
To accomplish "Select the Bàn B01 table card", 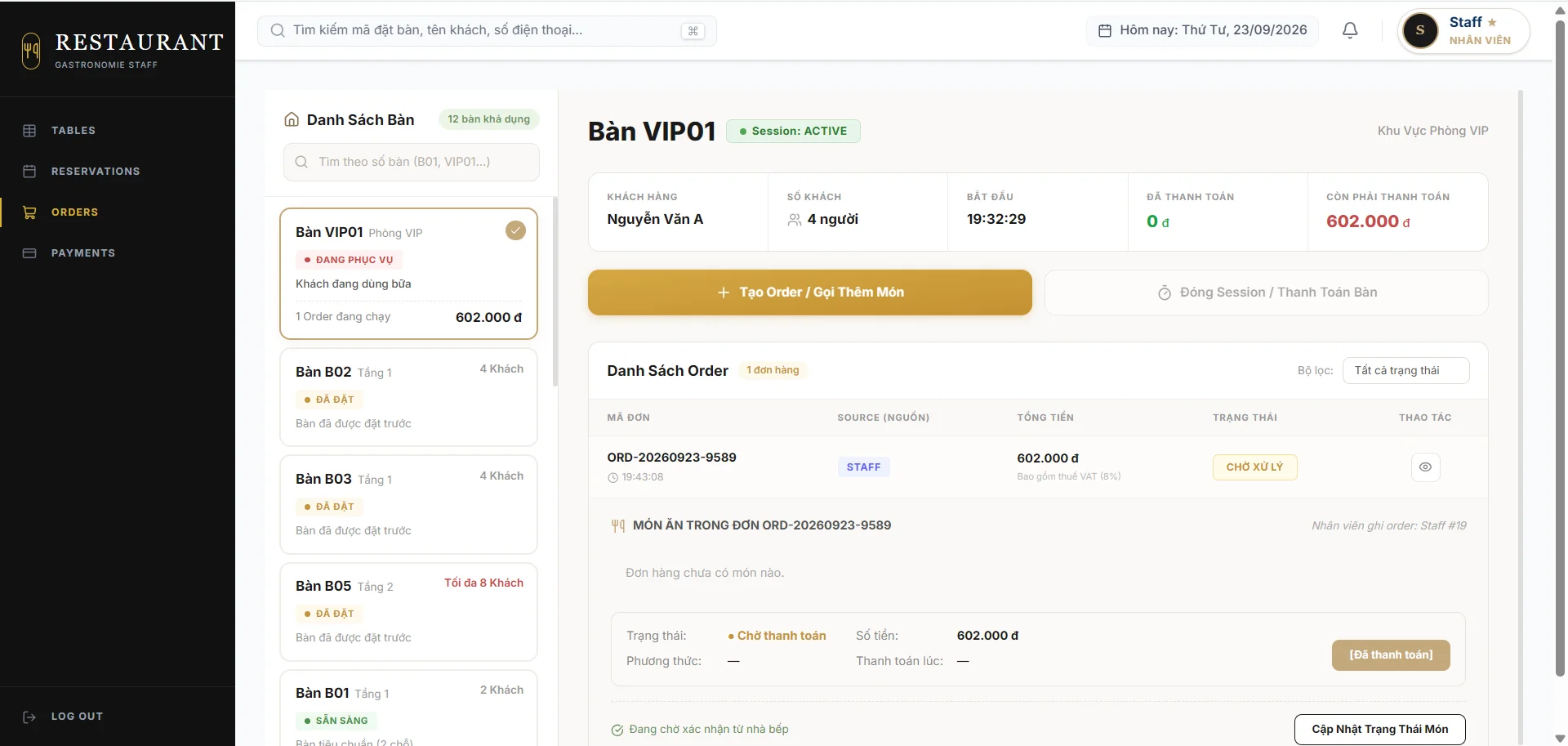I will click(408, 708).
